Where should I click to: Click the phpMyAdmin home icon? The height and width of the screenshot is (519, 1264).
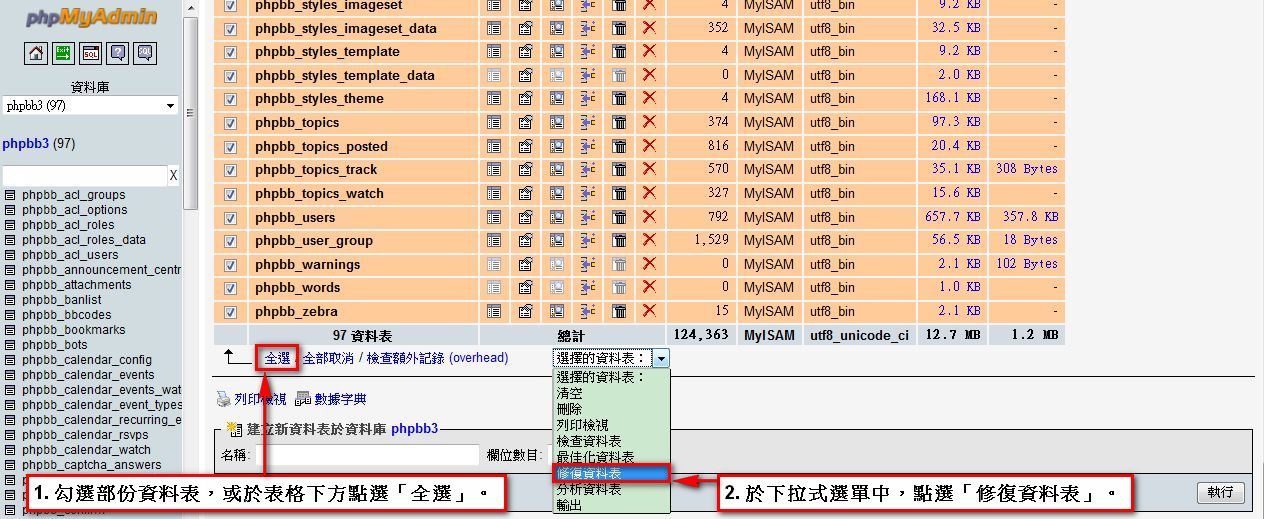pyautogui.click(x=37, y=54)
